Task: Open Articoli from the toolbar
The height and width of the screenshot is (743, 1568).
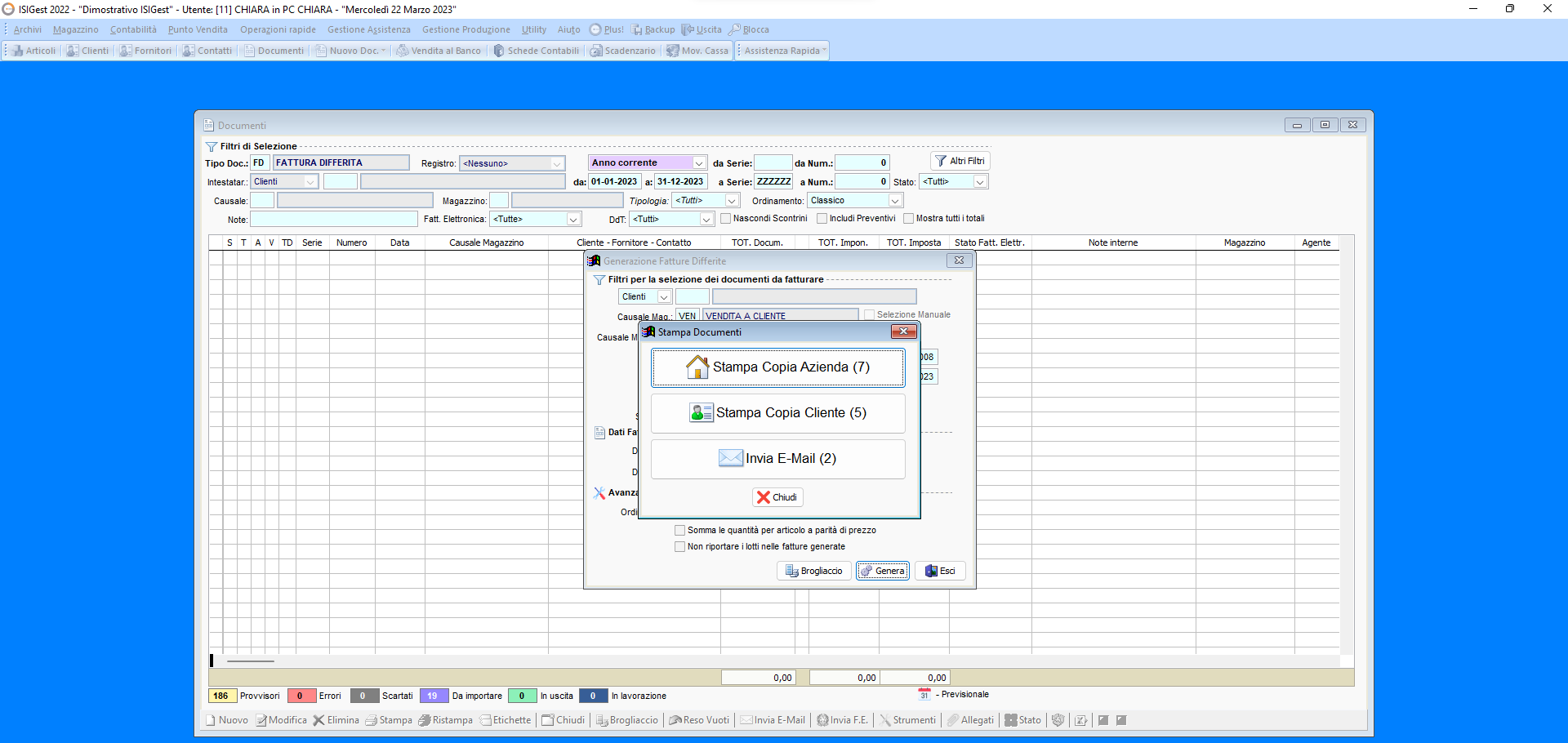Action: click(x=33, y=51)
